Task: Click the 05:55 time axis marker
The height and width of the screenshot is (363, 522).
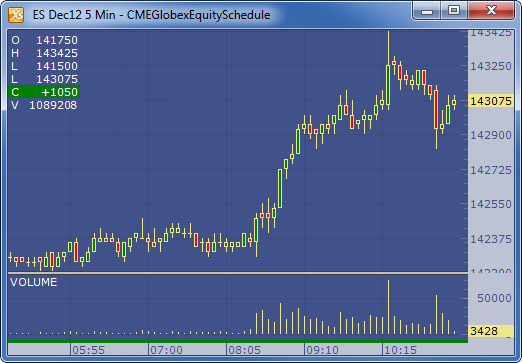Action: (88, 350)
